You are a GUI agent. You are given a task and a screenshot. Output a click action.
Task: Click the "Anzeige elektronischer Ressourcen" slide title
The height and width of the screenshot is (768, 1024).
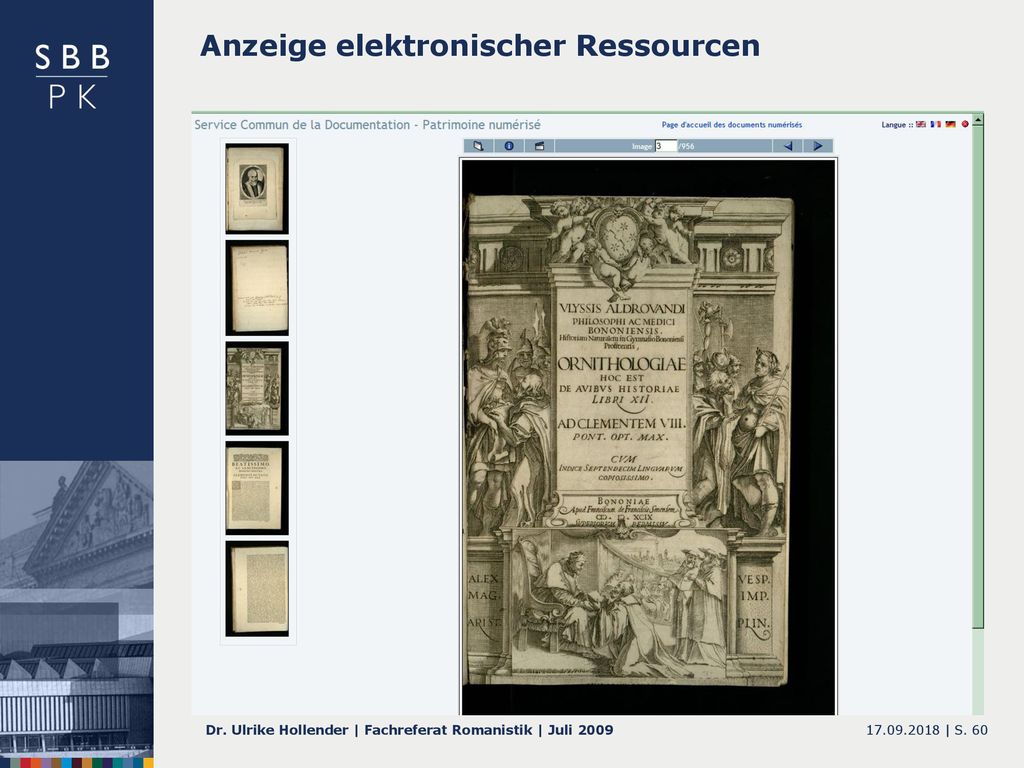pyautogui.click(x=480, y=46)
